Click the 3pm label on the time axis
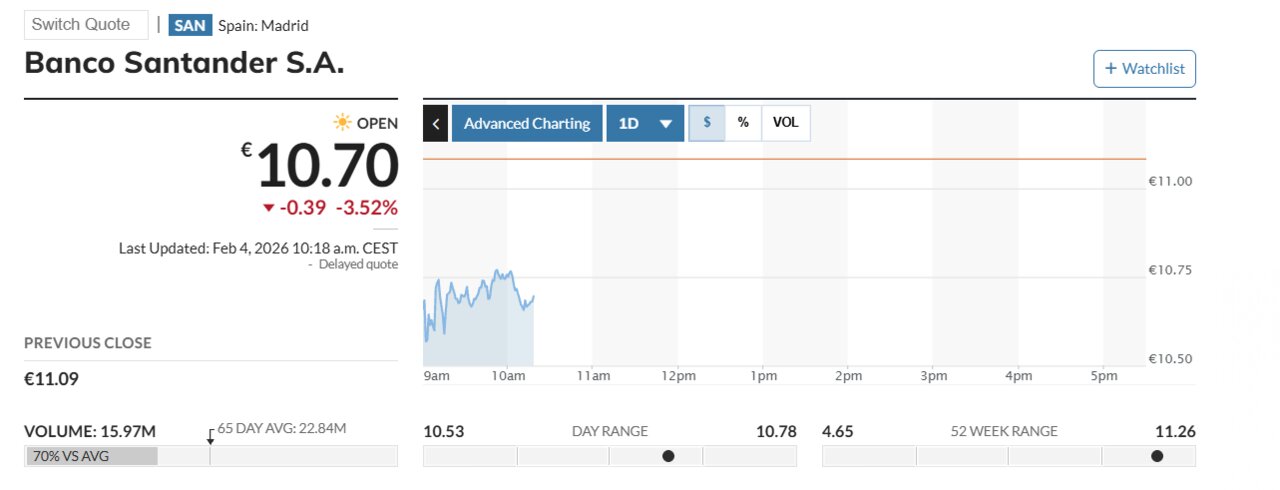Screen dimensions: 1280x490 pos(933,376)
